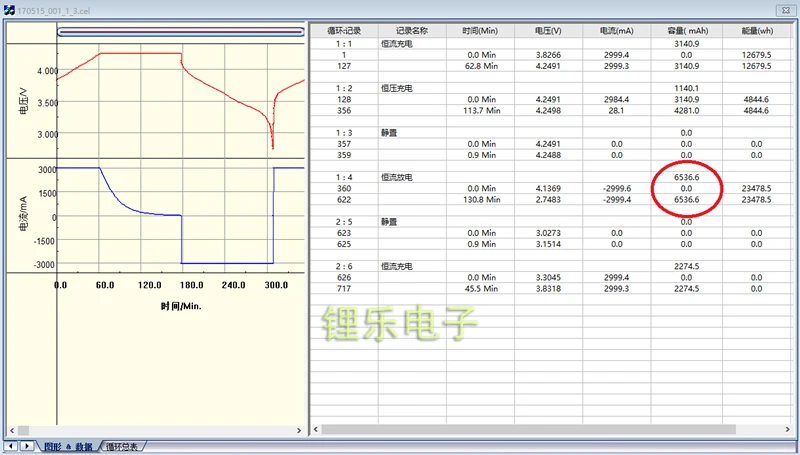
Task: Close the 170515_001_1_3.cel window
Action: [785, 10]
